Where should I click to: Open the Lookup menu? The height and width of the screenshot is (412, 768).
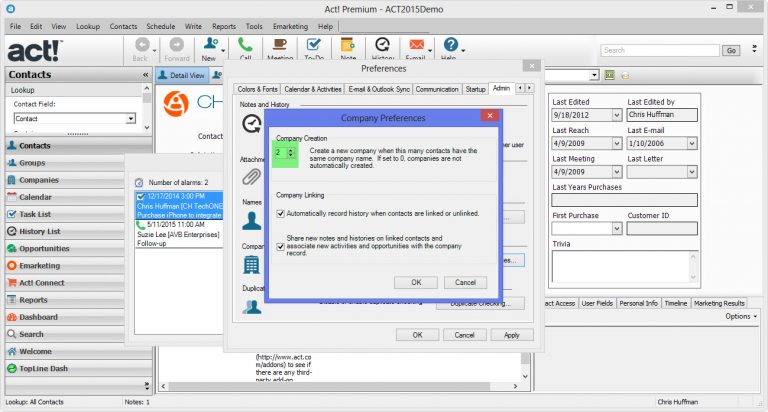pyautogui.click(x=88, y=26)
